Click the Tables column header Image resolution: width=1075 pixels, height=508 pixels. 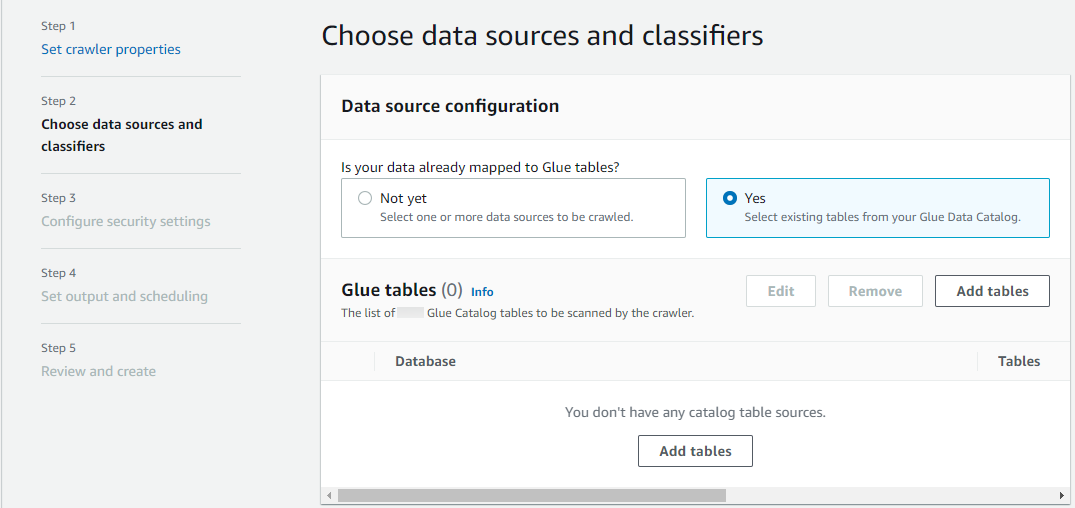[x=1018, y=361]
